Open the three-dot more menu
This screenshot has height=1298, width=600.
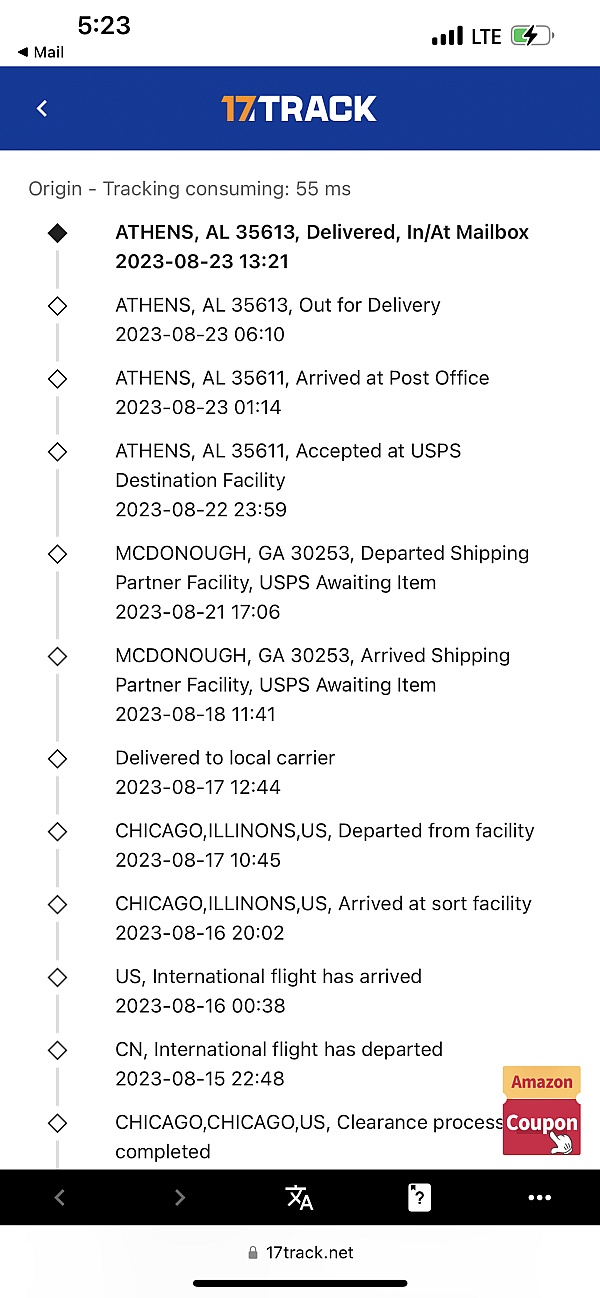click(539, 1197)
